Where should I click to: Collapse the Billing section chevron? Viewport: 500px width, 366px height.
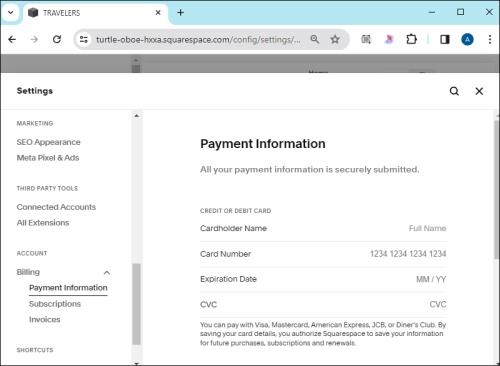pos(107,273)
